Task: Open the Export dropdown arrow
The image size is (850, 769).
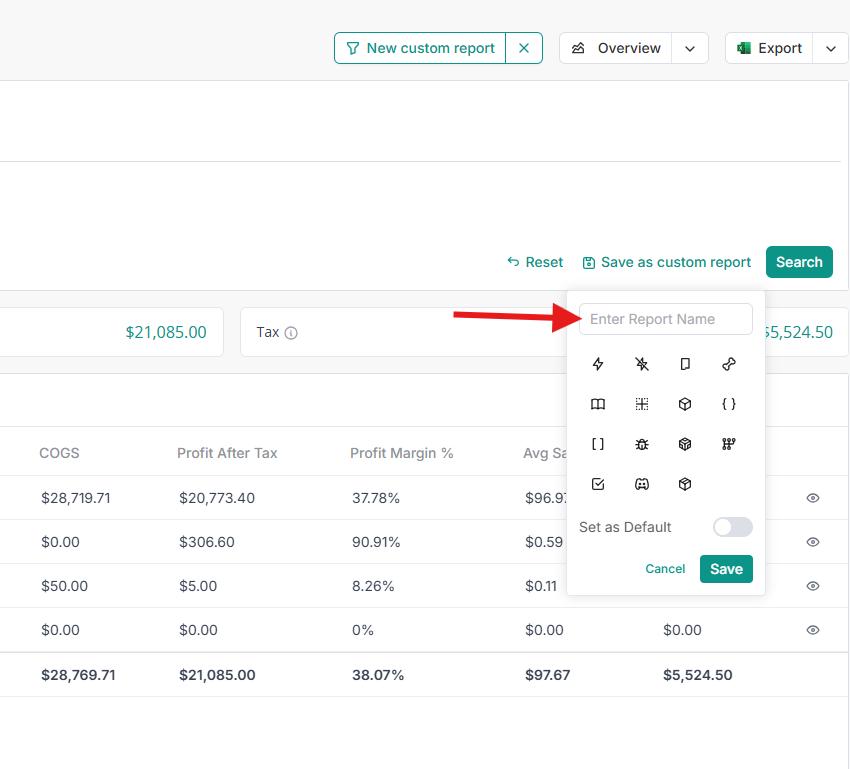Action: click(831, 48)
